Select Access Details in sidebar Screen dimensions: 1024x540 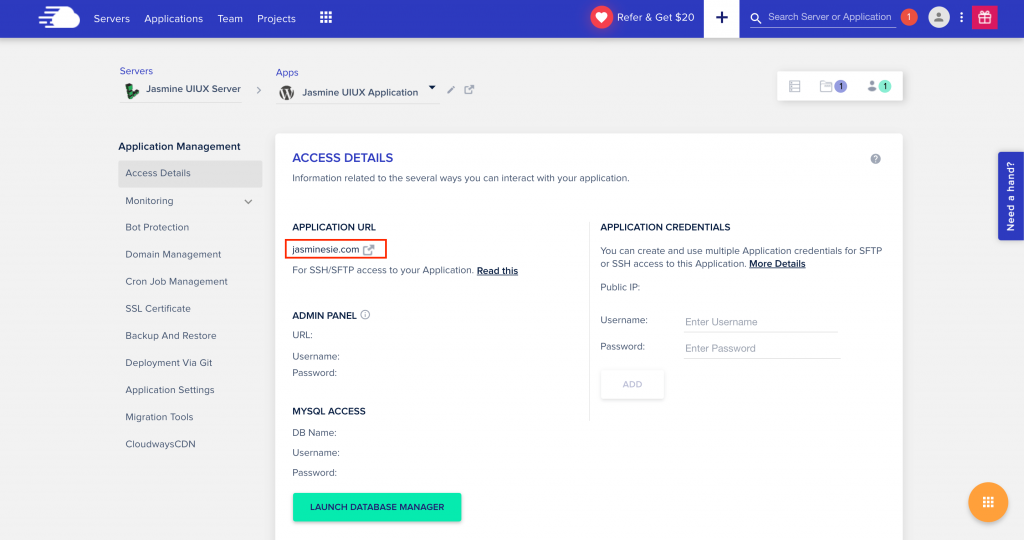coord(190,173)
